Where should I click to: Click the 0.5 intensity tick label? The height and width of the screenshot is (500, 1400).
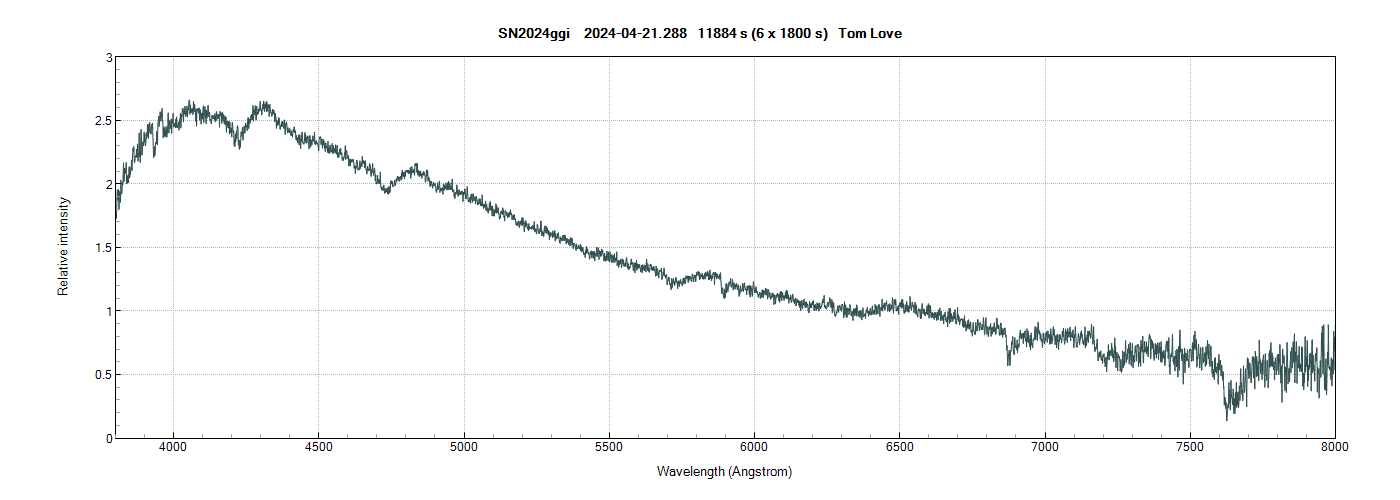(x=102, y=375)
